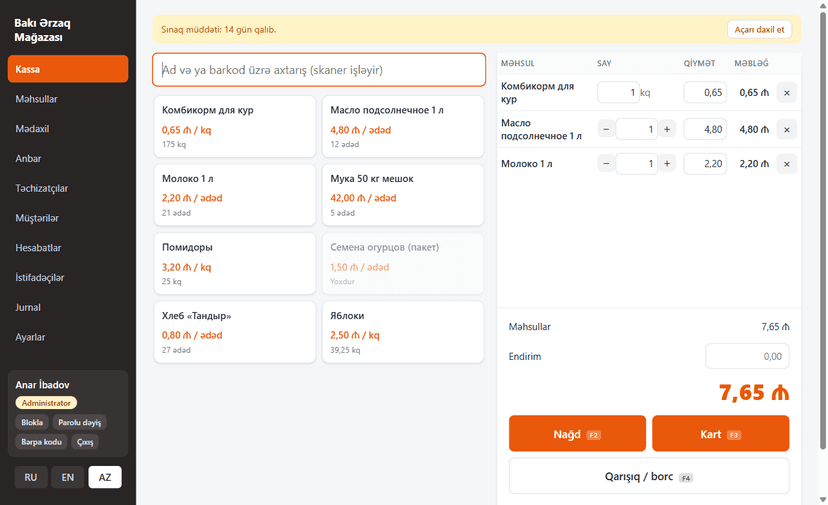Add Мука 50 кг мешок product card
Viewport: 828px width, 505px height.
pos(403,195)
